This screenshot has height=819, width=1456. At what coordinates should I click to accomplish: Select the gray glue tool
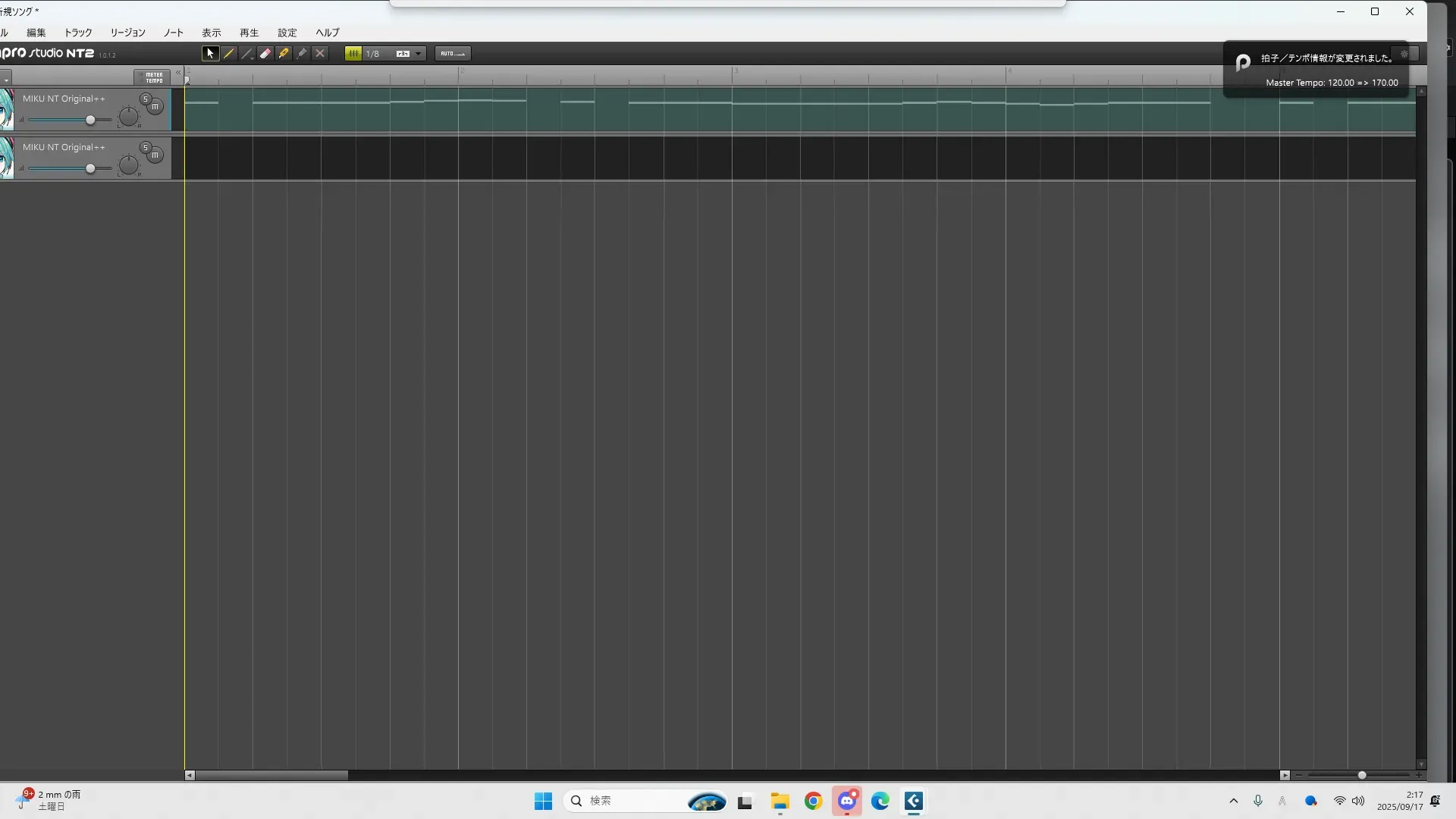coord(302,53)
